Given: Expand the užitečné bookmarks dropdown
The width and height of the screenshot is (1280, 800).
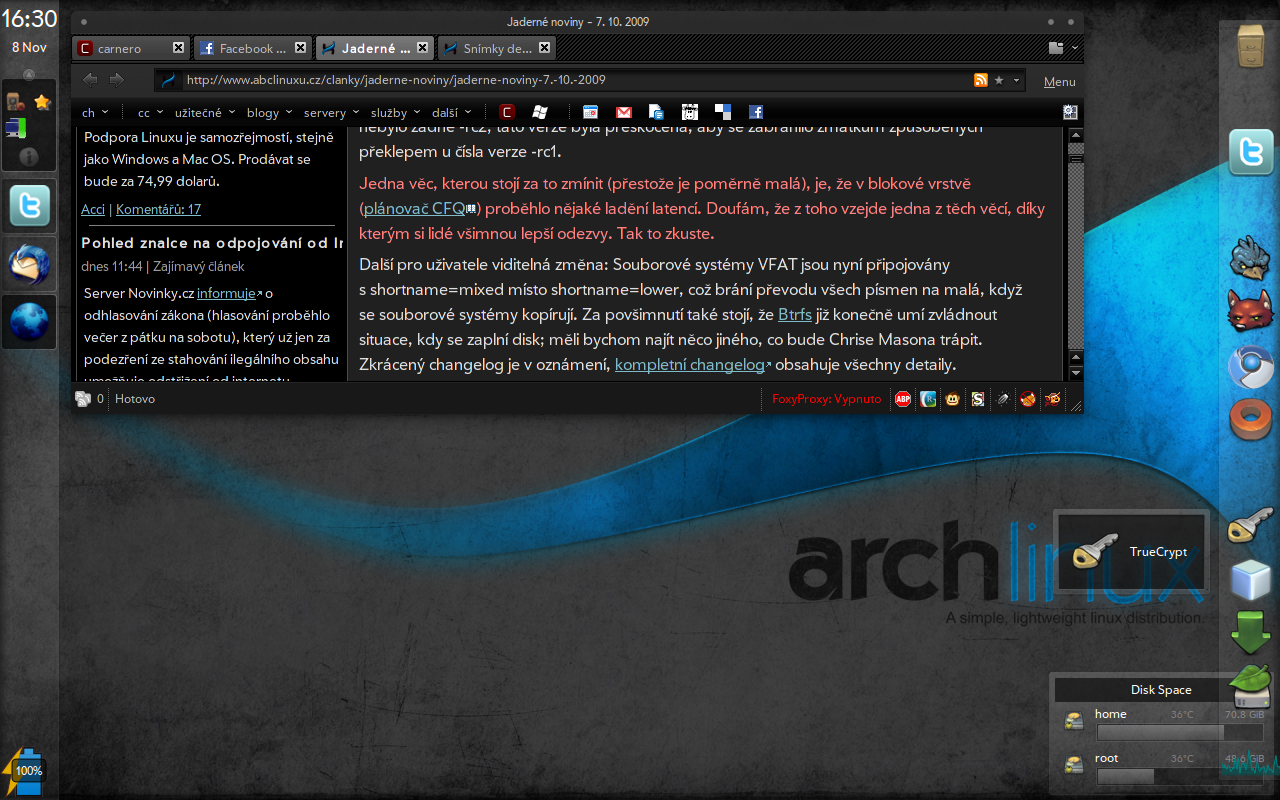Looking at the screenshot, I should tap(205, 113).
